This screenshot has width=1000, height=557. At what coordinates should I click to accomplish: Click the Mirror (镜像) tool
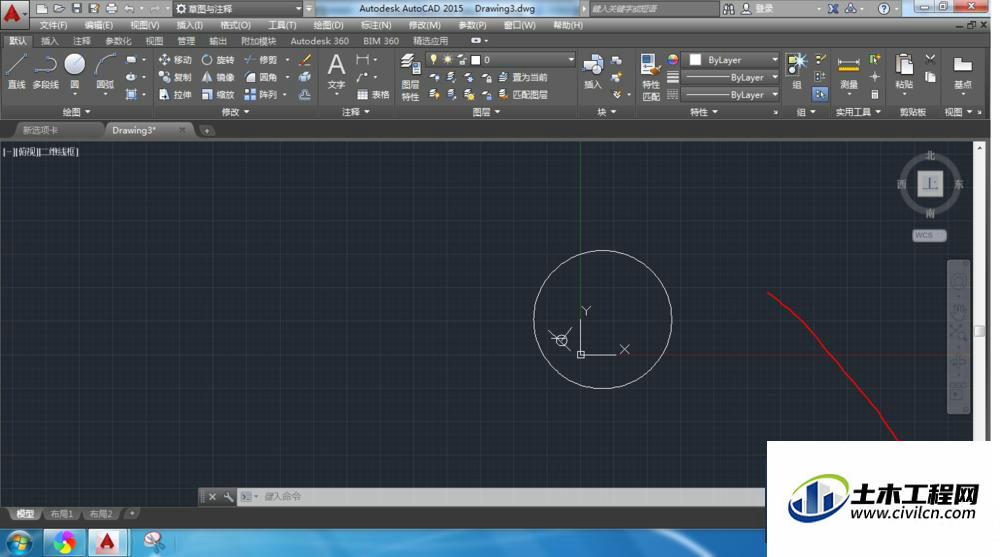point(218,77)
